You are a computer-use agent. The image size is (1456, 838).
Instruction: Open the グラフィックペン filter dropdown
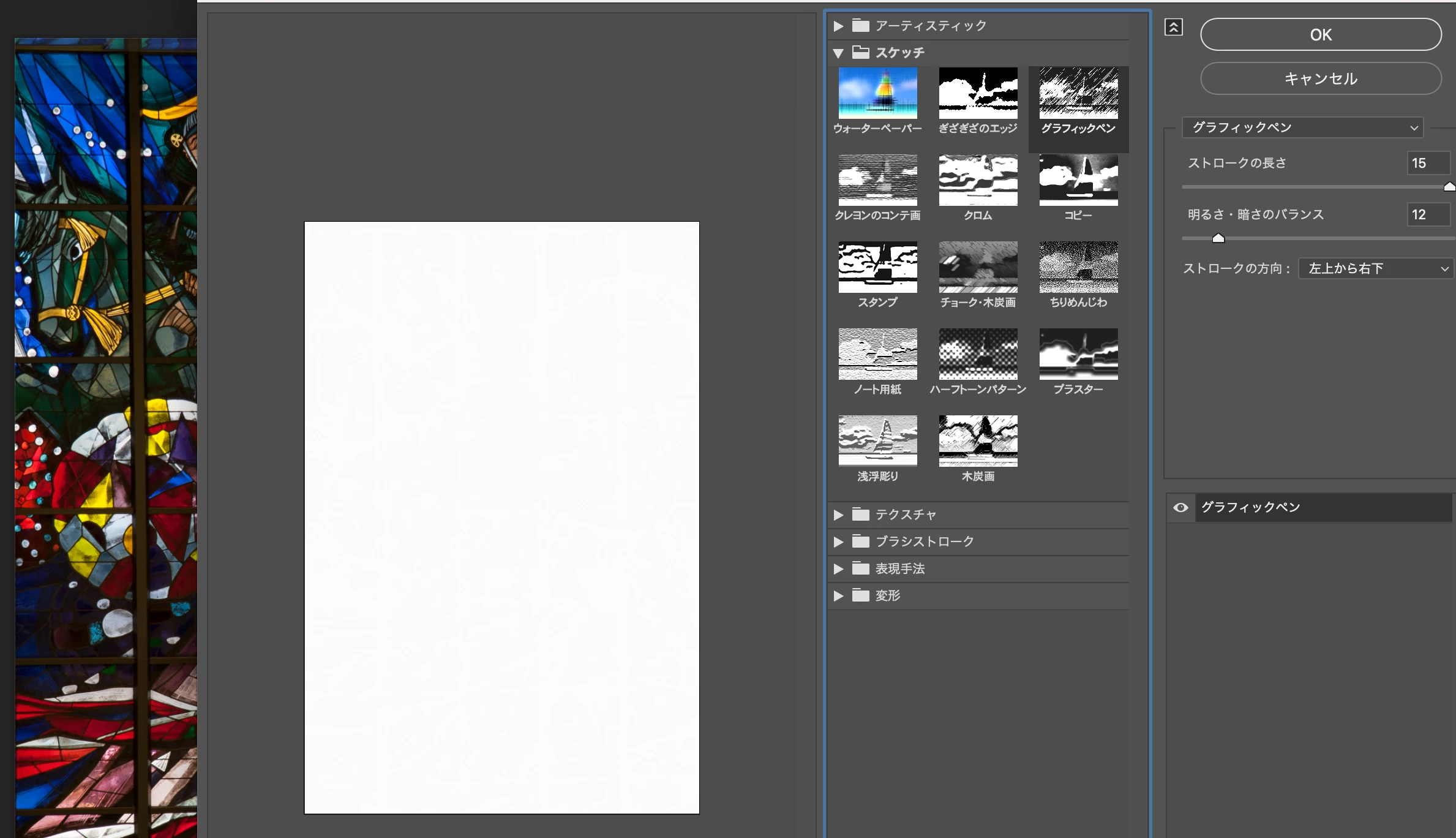pyautogui.click(x=1302, y=127)
